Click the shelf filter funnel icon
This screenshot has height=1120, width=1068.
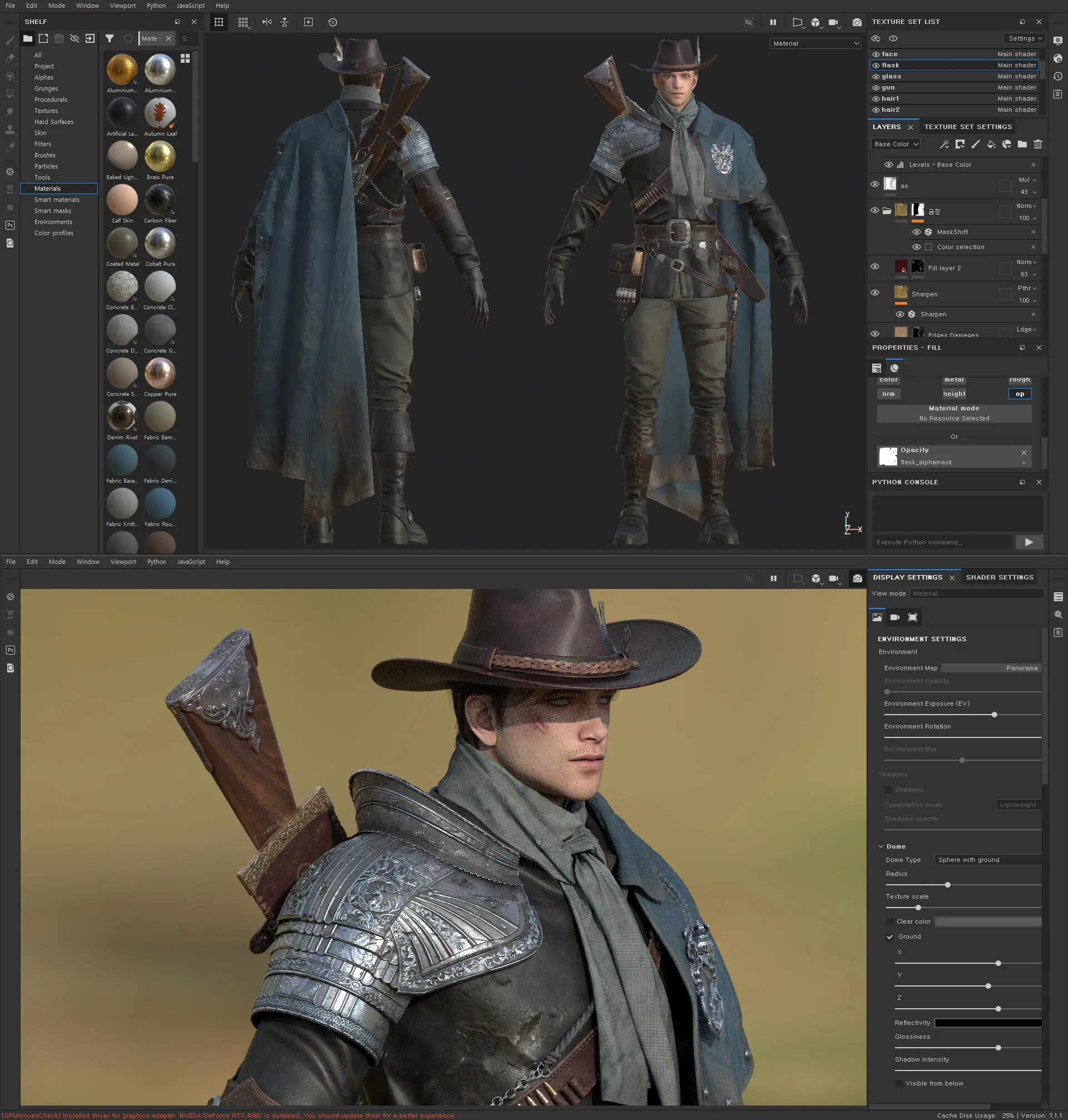(x=110, y=39)
